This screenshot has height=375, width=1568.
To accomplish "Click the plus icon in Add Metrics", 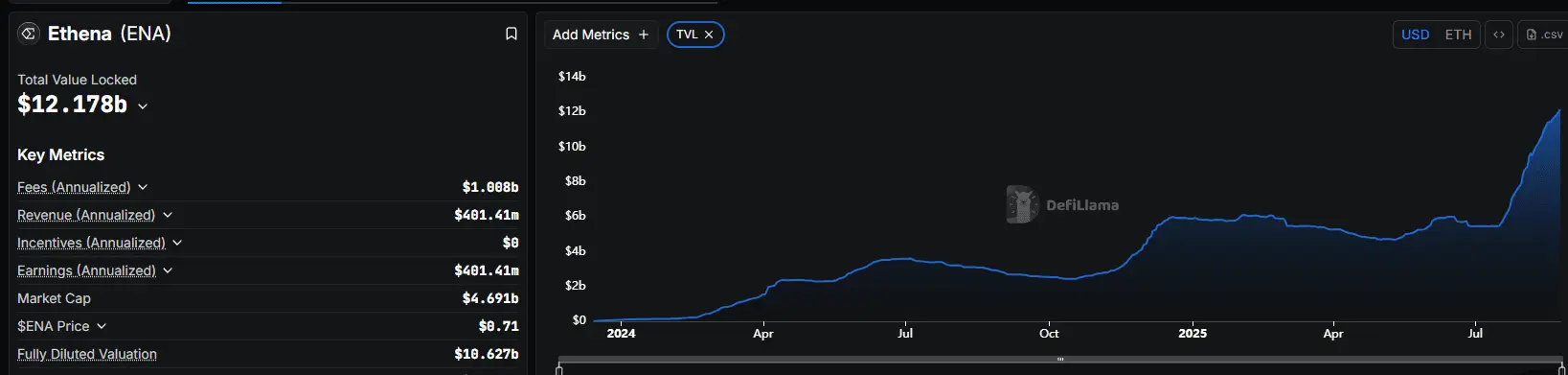I will (x=644, y=35).
